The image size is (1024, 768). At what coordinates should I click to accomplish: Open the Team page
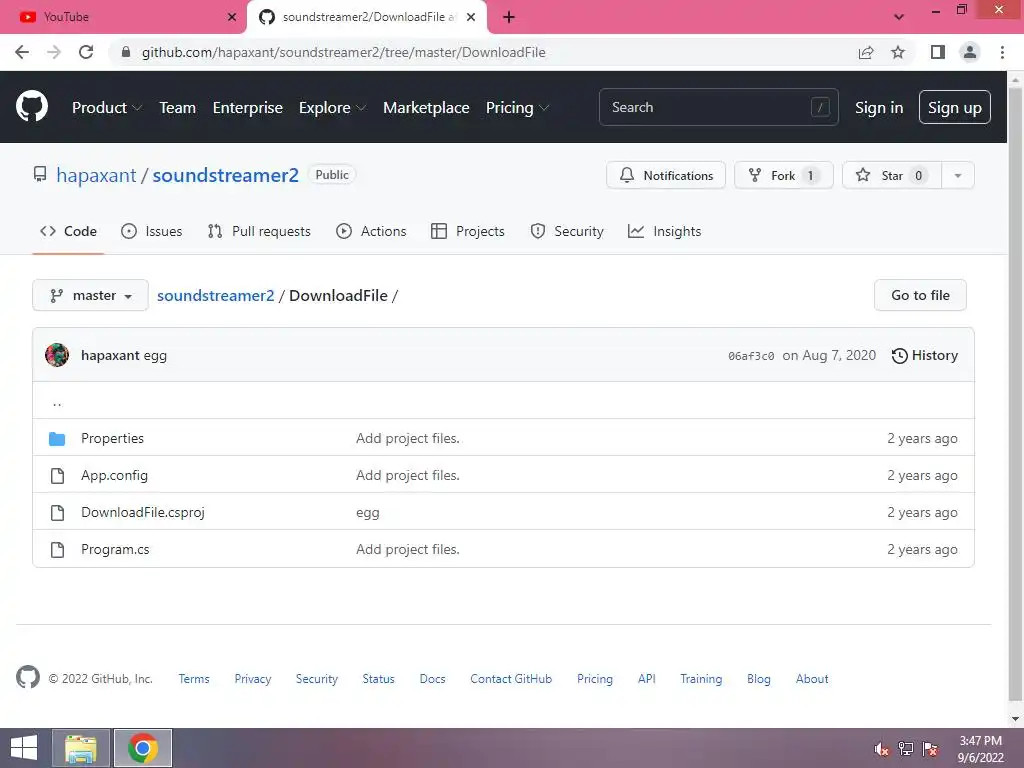click(177, 108)
